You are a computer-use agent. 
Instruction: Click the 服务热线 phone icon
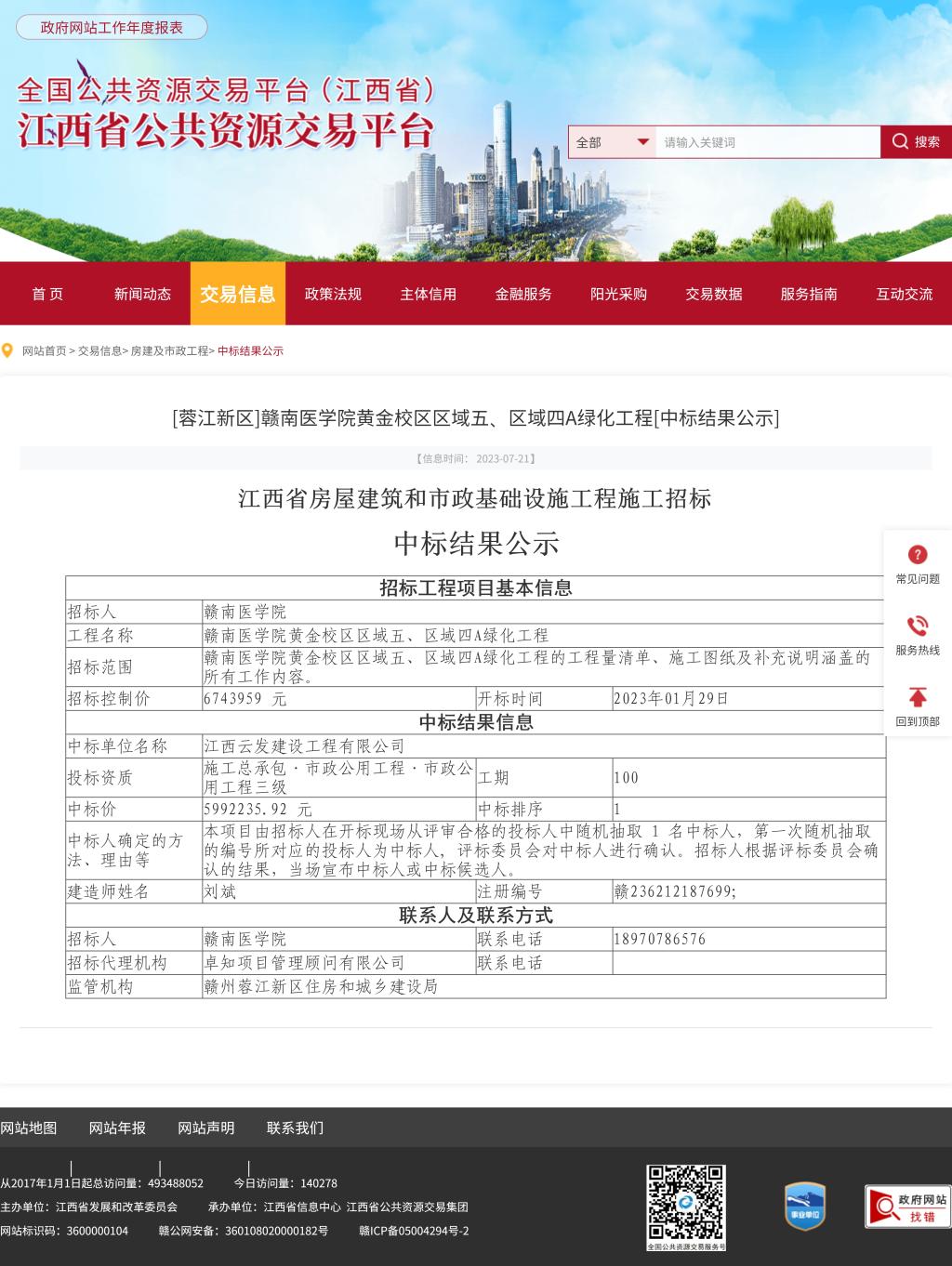click(918, 626)
